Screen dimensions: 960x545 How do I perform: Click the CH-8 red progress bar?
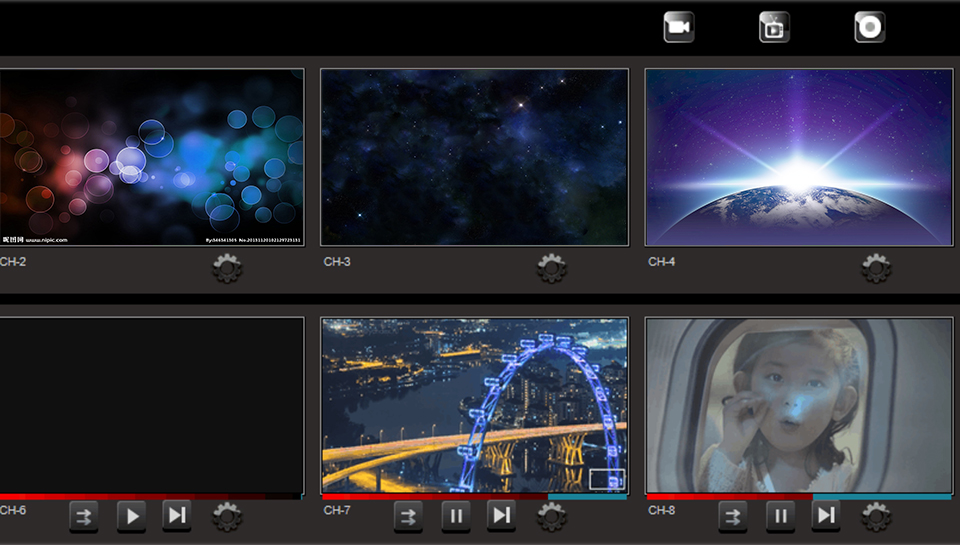[x=729, y=496]
